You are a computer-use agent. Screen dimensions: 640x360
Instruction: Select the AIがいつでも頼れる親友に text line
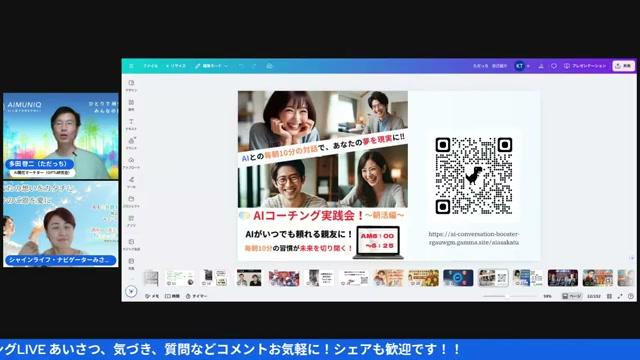299,234
